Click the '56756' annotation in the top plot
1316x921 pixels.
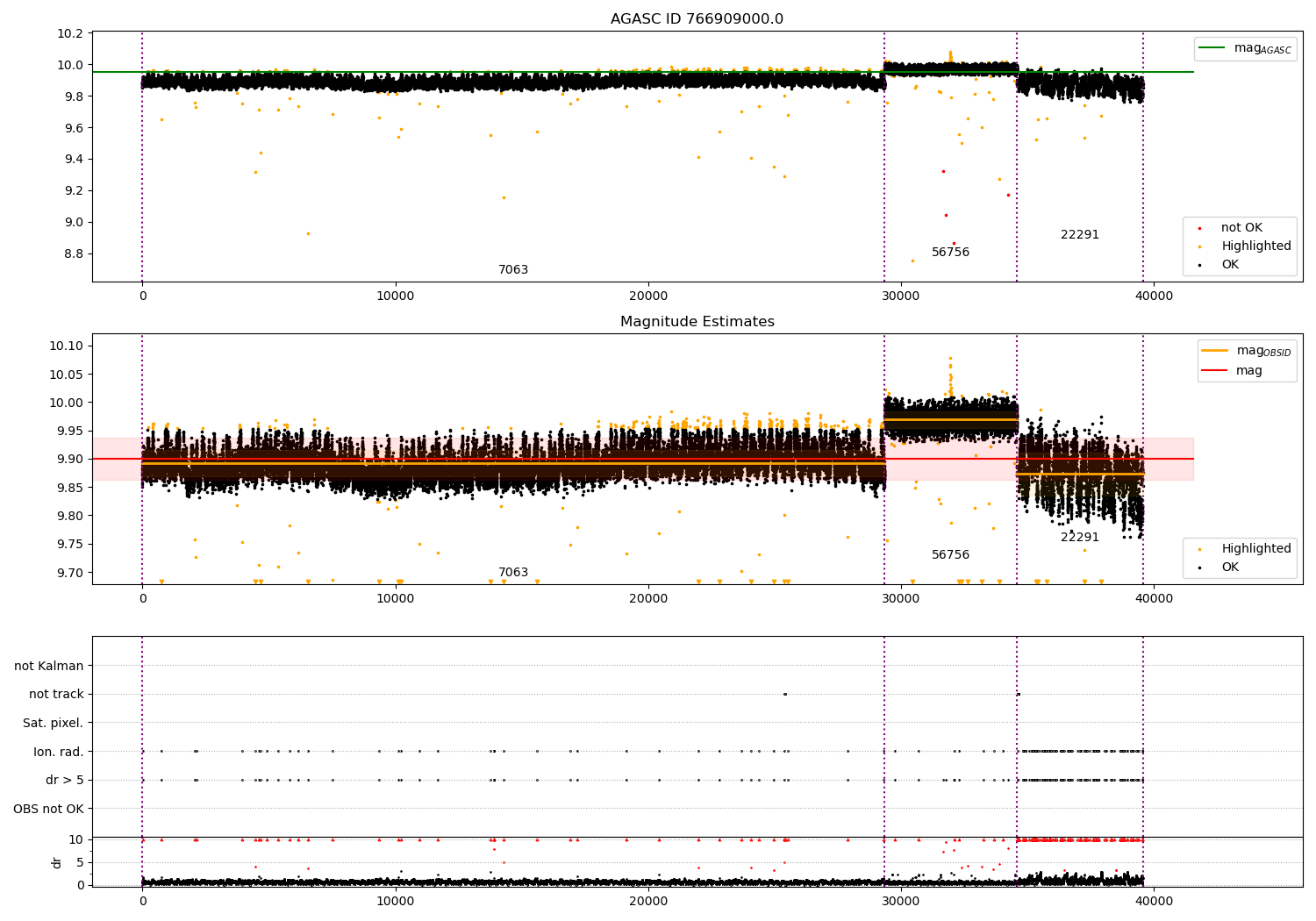click(x=950, y=253)
